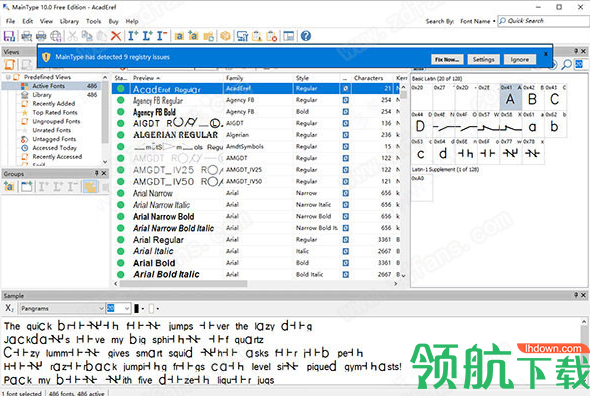Toggle pin on the Views panel

576,51
